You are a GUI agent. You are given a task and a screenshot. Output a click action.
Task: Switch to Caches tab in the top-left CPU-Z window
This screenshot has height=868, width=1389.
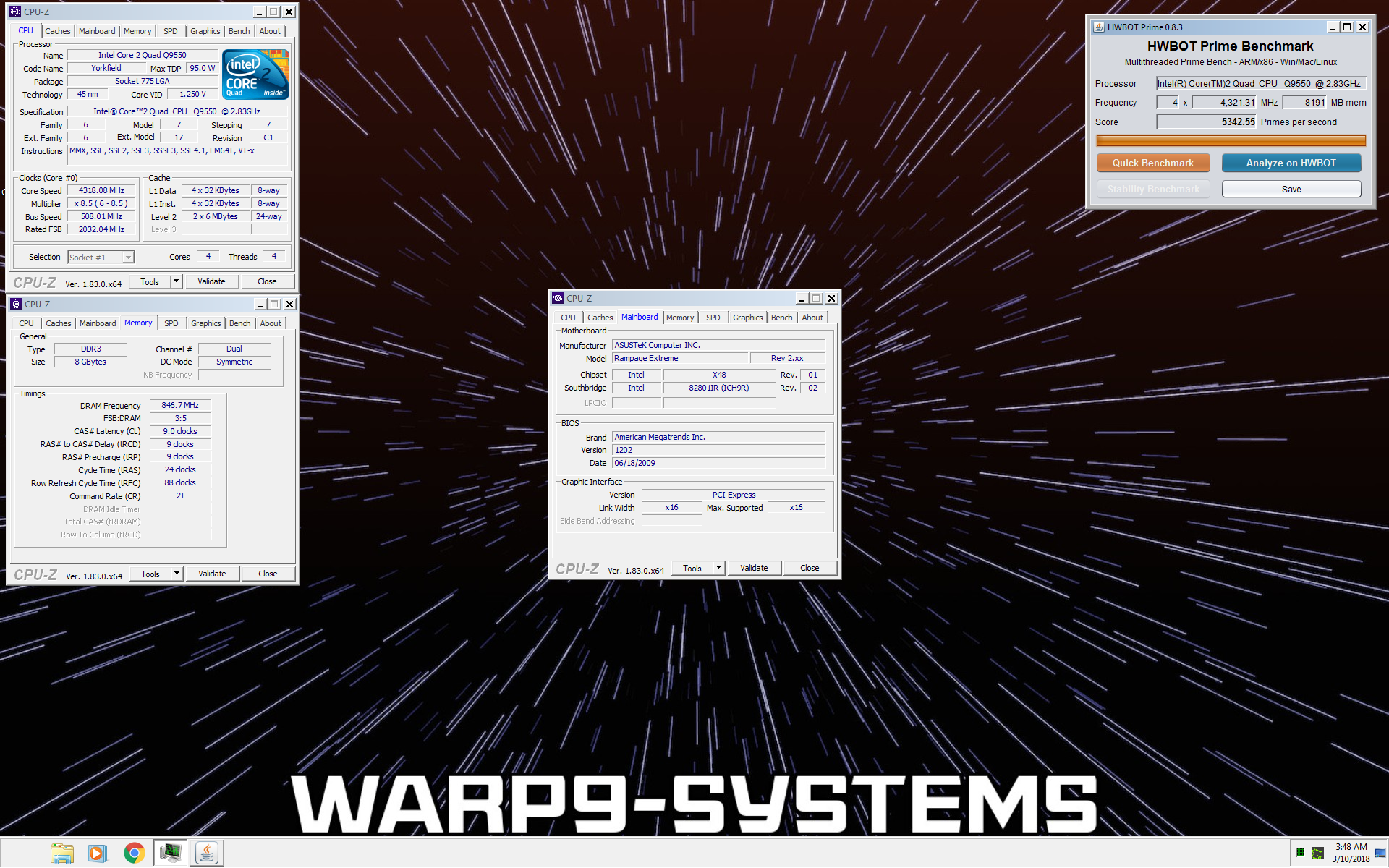(x=58, y=31)
